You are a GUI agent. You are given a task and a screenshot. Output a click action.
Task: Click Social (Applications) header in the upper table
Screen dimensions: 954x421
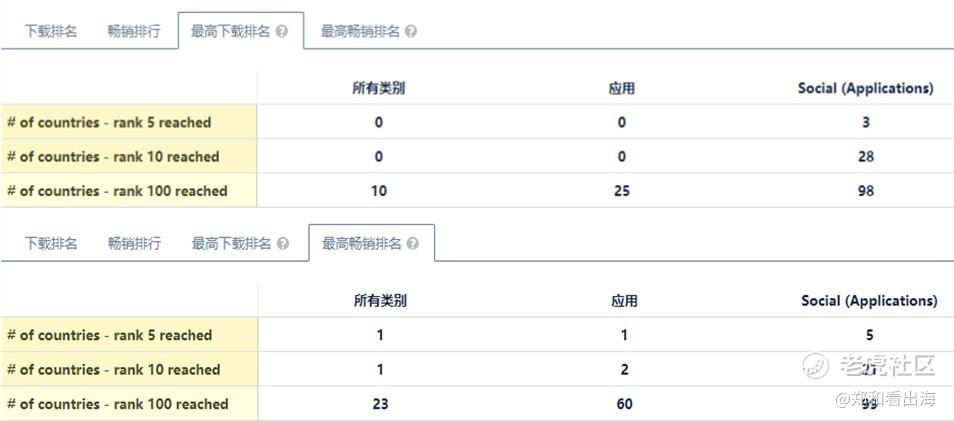pos(865,88)
